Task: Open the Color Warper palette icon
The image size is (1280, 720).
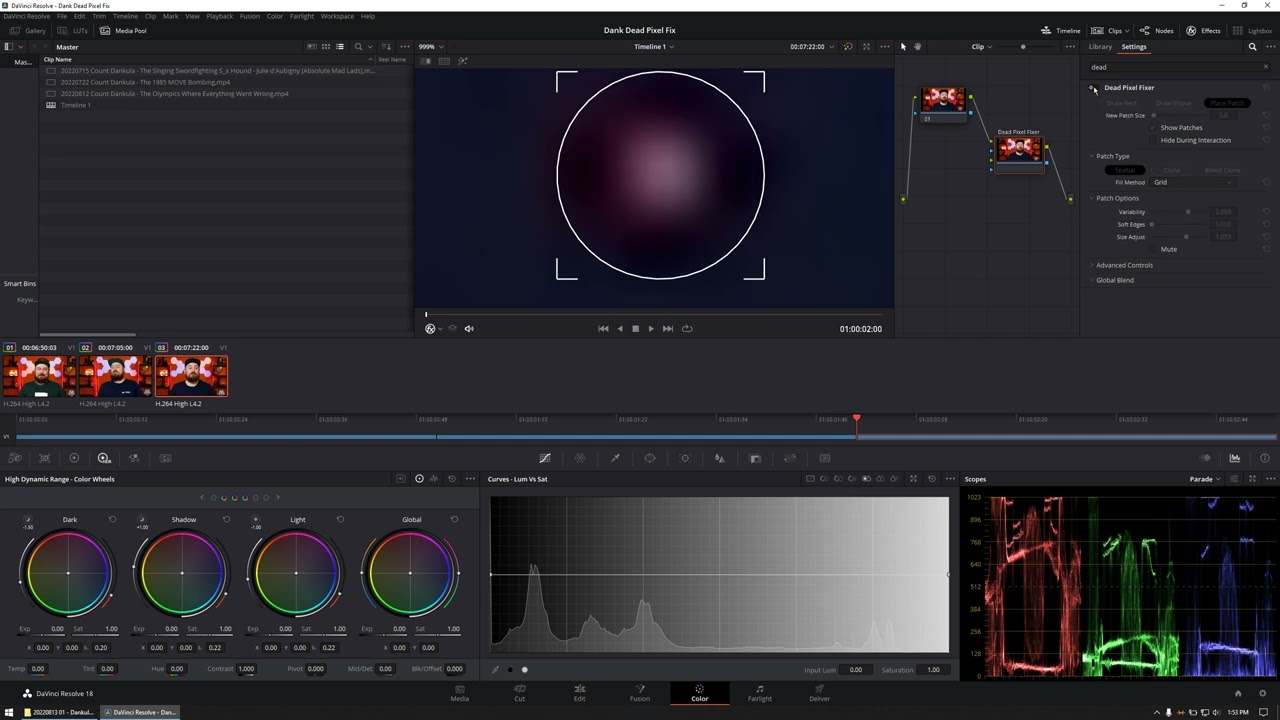Action: click(580, 458)
